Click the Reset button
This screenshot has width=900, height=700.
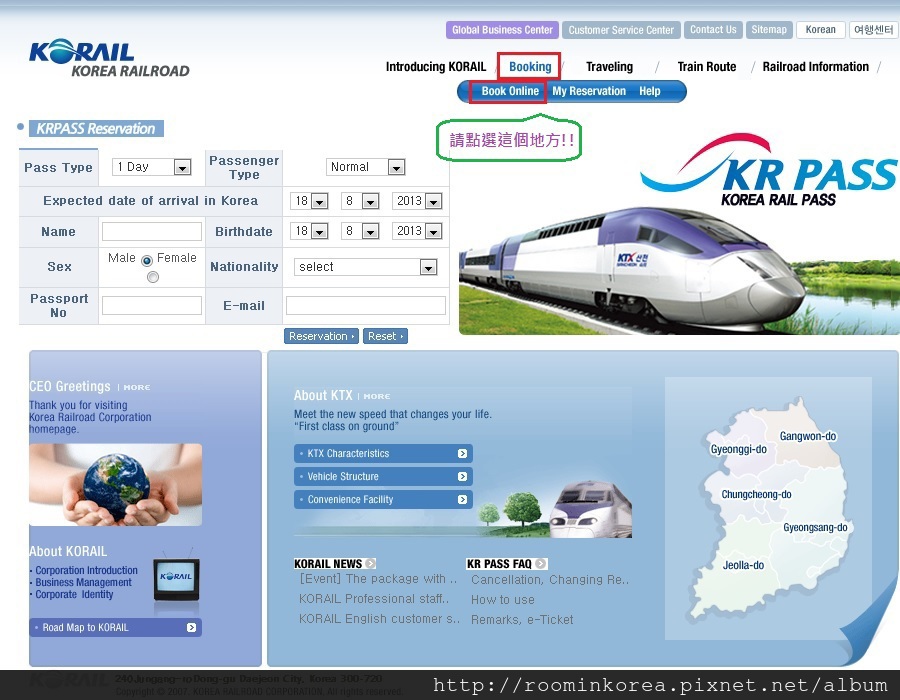point(385,336)
